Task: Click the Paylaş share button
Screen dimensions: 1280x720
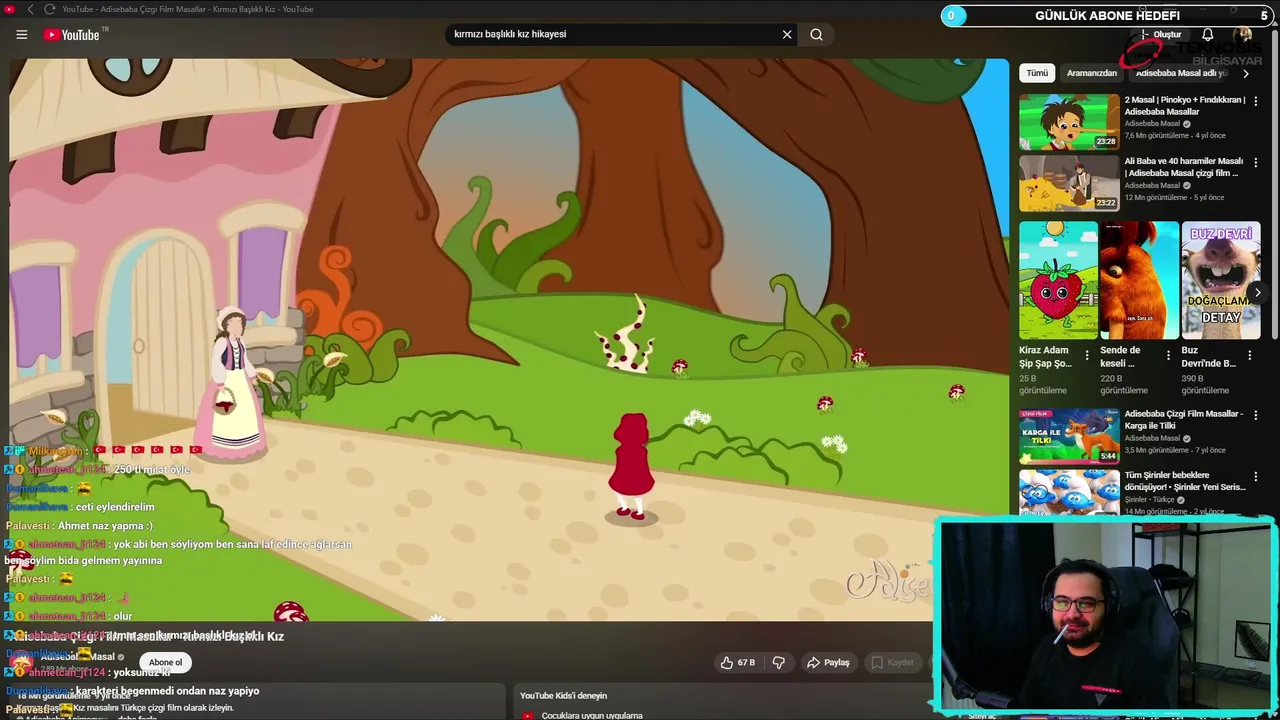Action: pos(828,663)
